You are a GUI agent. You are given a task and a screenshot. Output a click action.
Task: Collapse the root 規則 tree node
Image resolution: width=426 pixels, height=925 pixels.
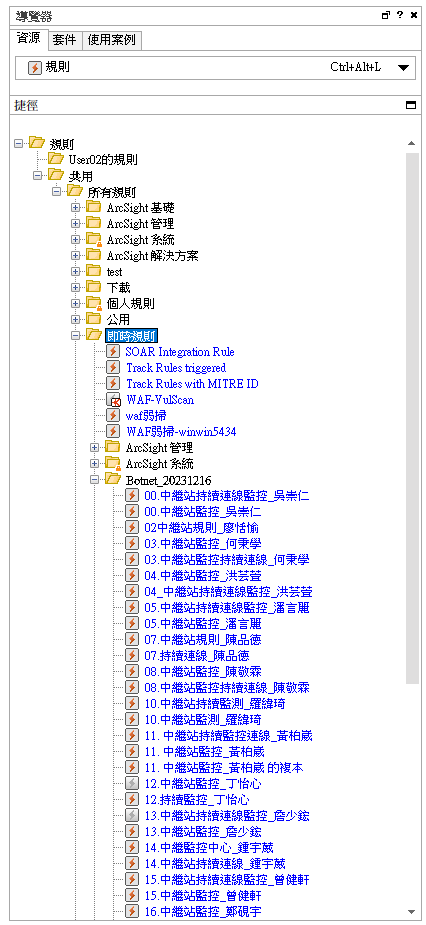coord(19,143)
